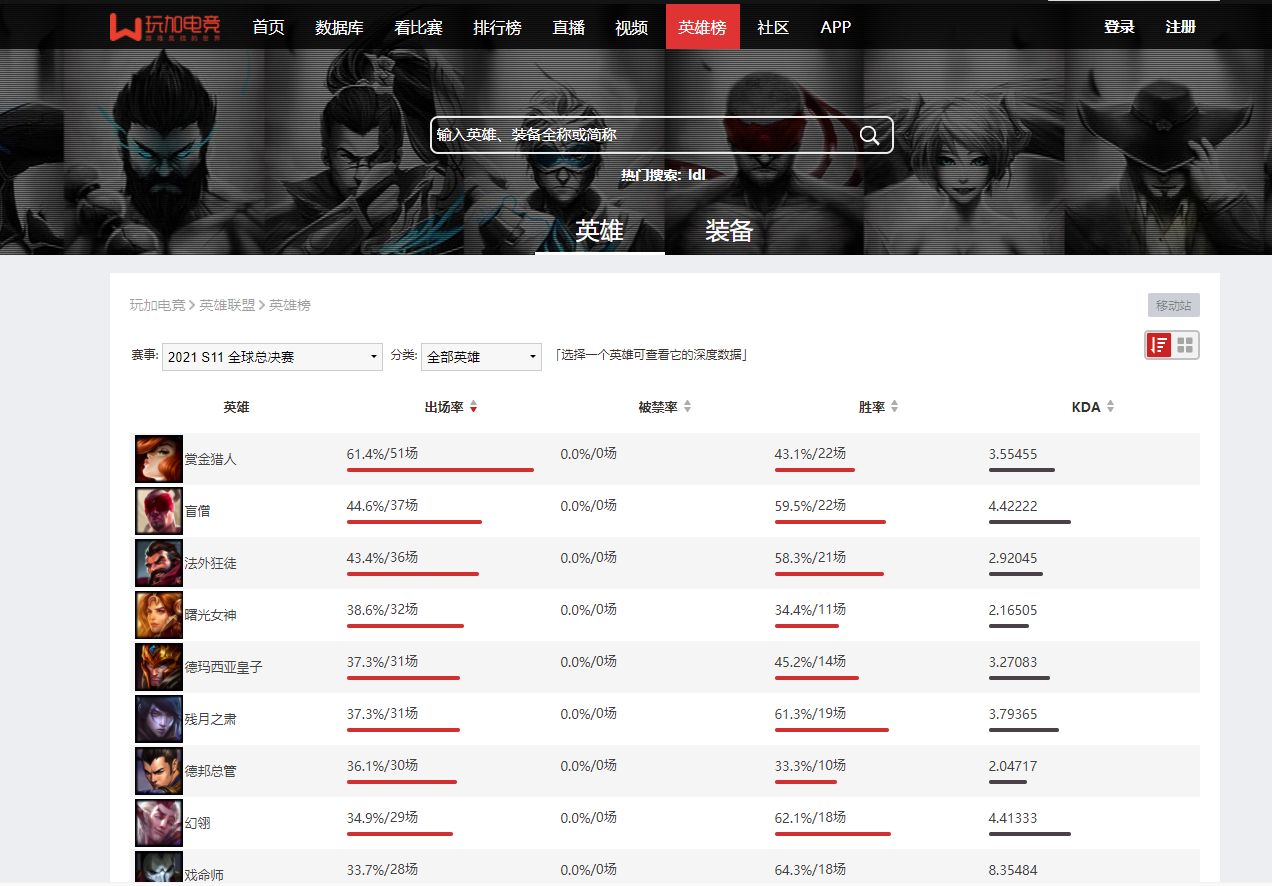The image size is (1272, 886).
Task: Sort by 胜率 arrow icon
Action: pyautogui.click(x=894, y=407)
